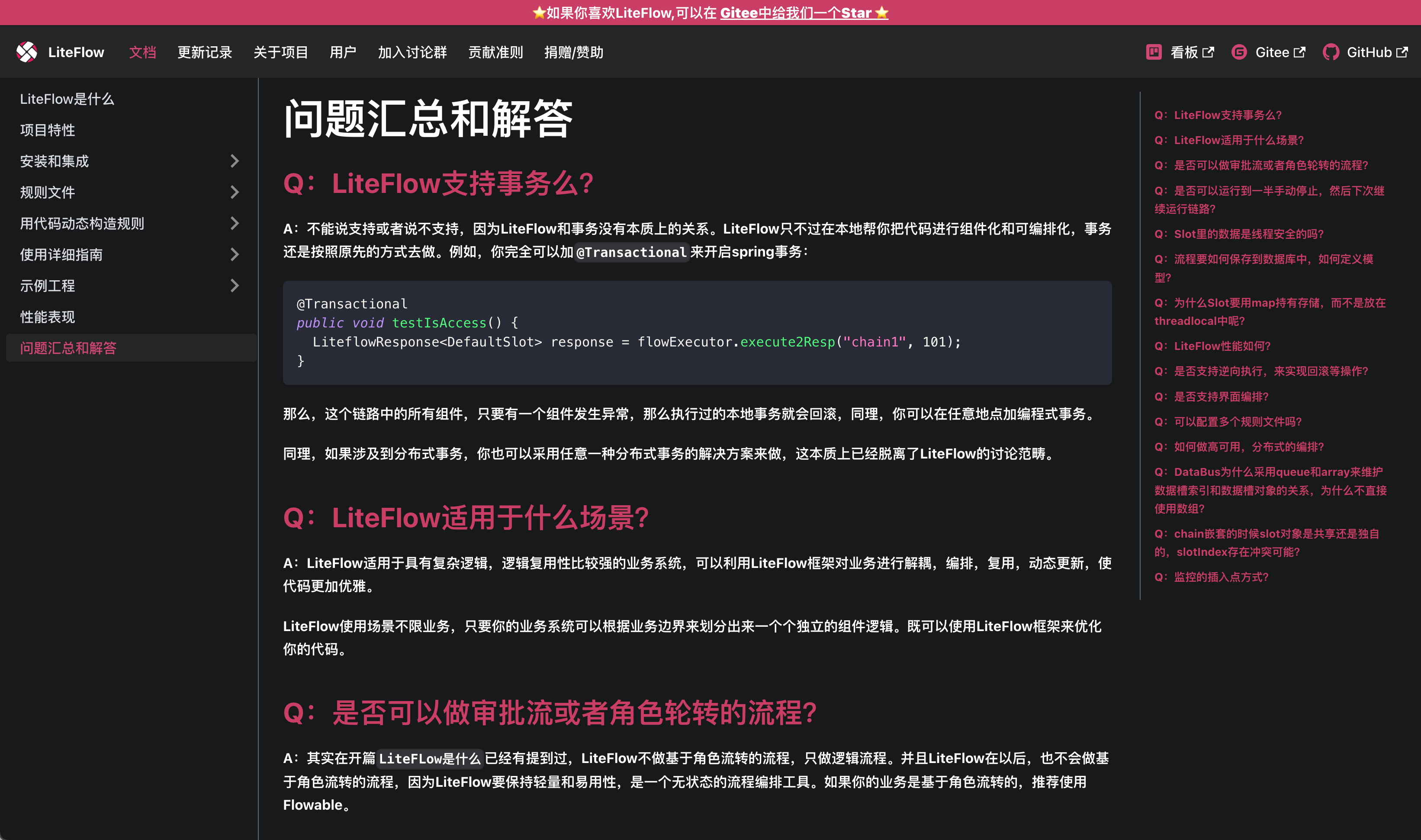Select the Gitee circle icon in navbar

click(1239, 51)
